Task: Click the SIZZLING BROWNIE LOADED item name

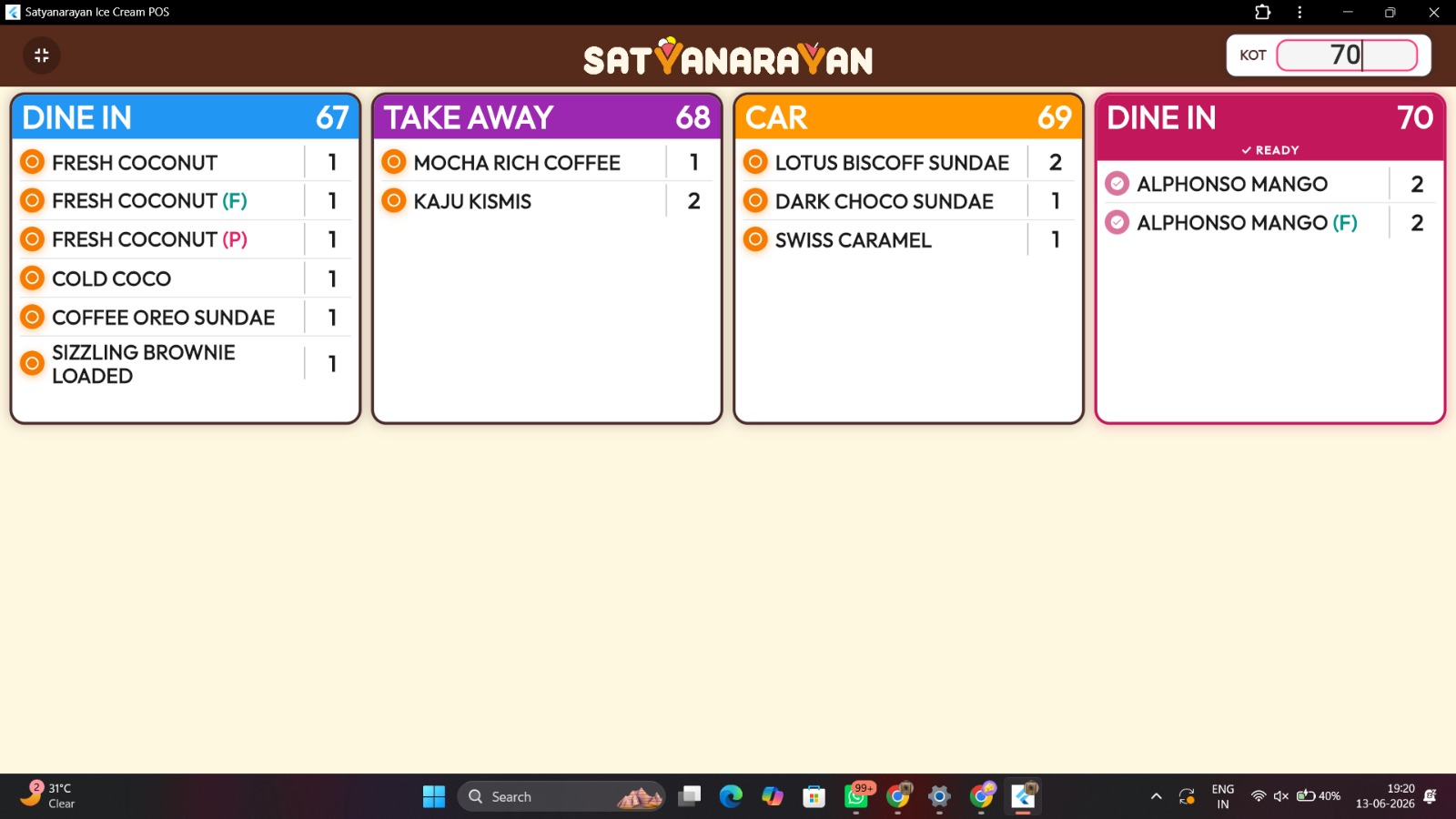Action: pos(143,363)
